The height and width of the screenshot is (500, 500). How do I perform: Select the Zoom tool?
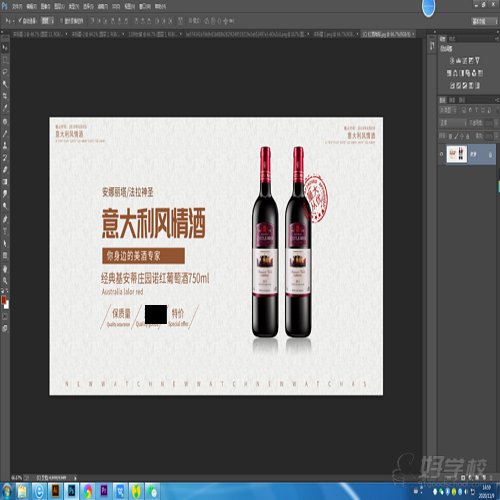pos(5,280)
